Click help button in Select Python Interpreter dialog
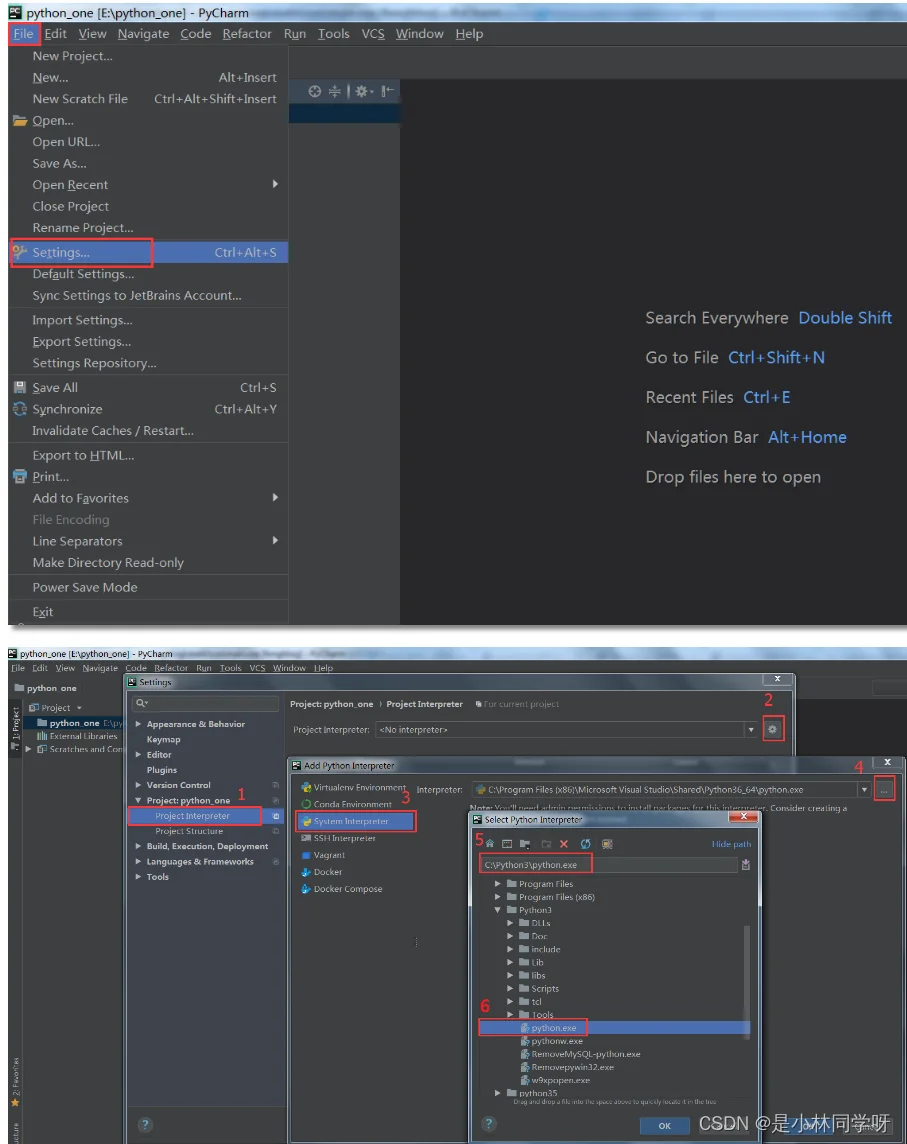The width and height of the screenshot is (907, 1144). 489,1124
